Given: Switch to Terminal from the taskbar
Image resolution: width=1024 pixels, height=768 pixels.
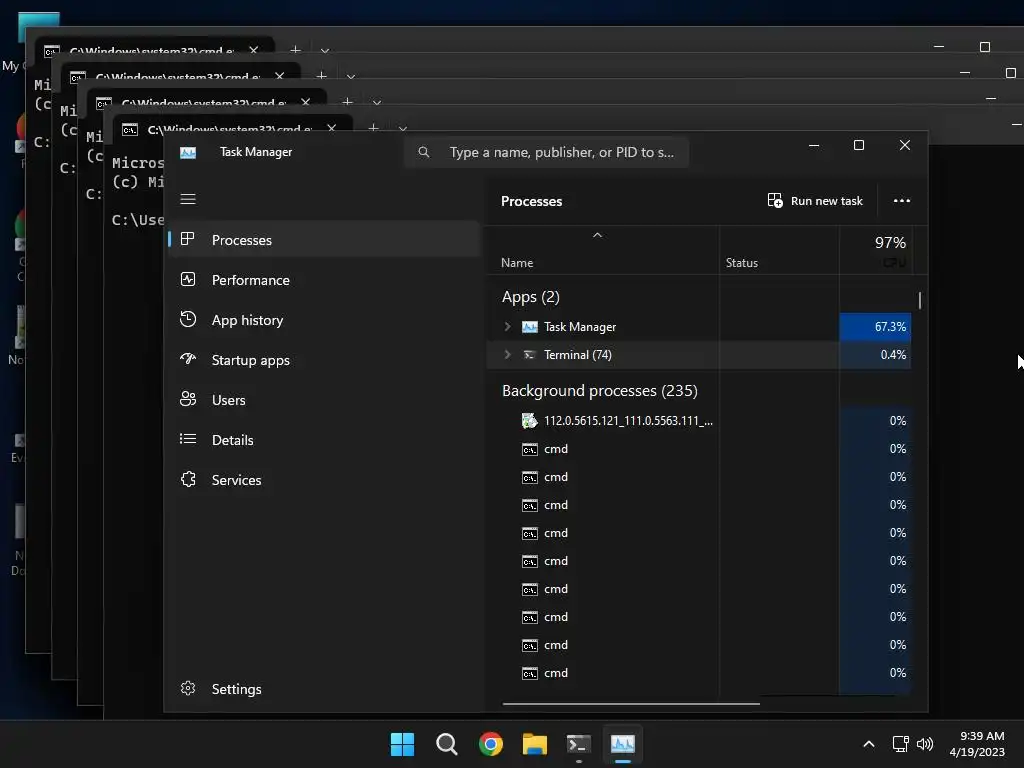Looking at the screenshot, I should (579, 744).
